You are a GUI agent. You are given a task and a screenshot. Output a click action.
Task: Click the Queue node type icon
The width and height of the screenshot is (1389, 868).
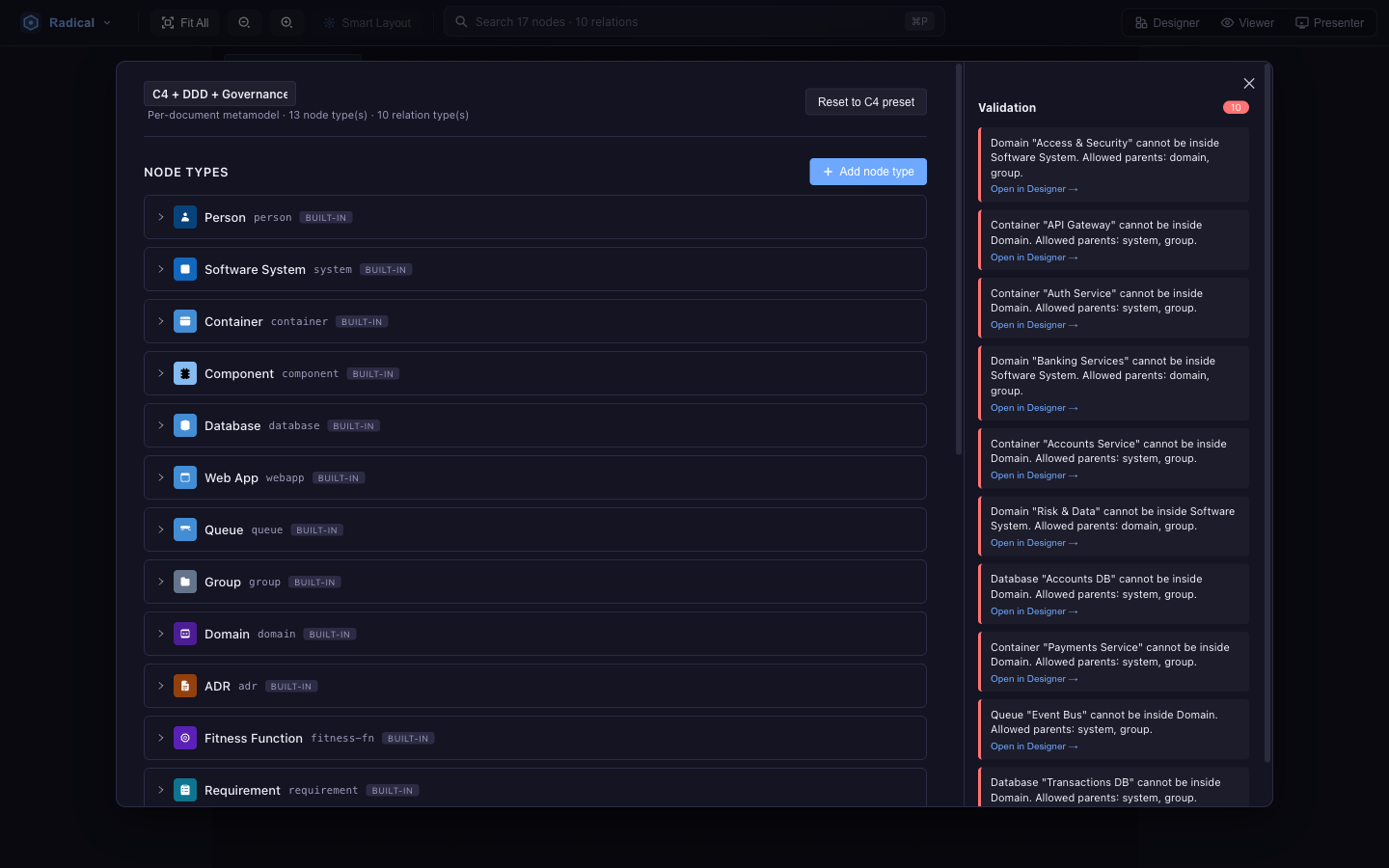pyautogui.click(x=185, y=529)
